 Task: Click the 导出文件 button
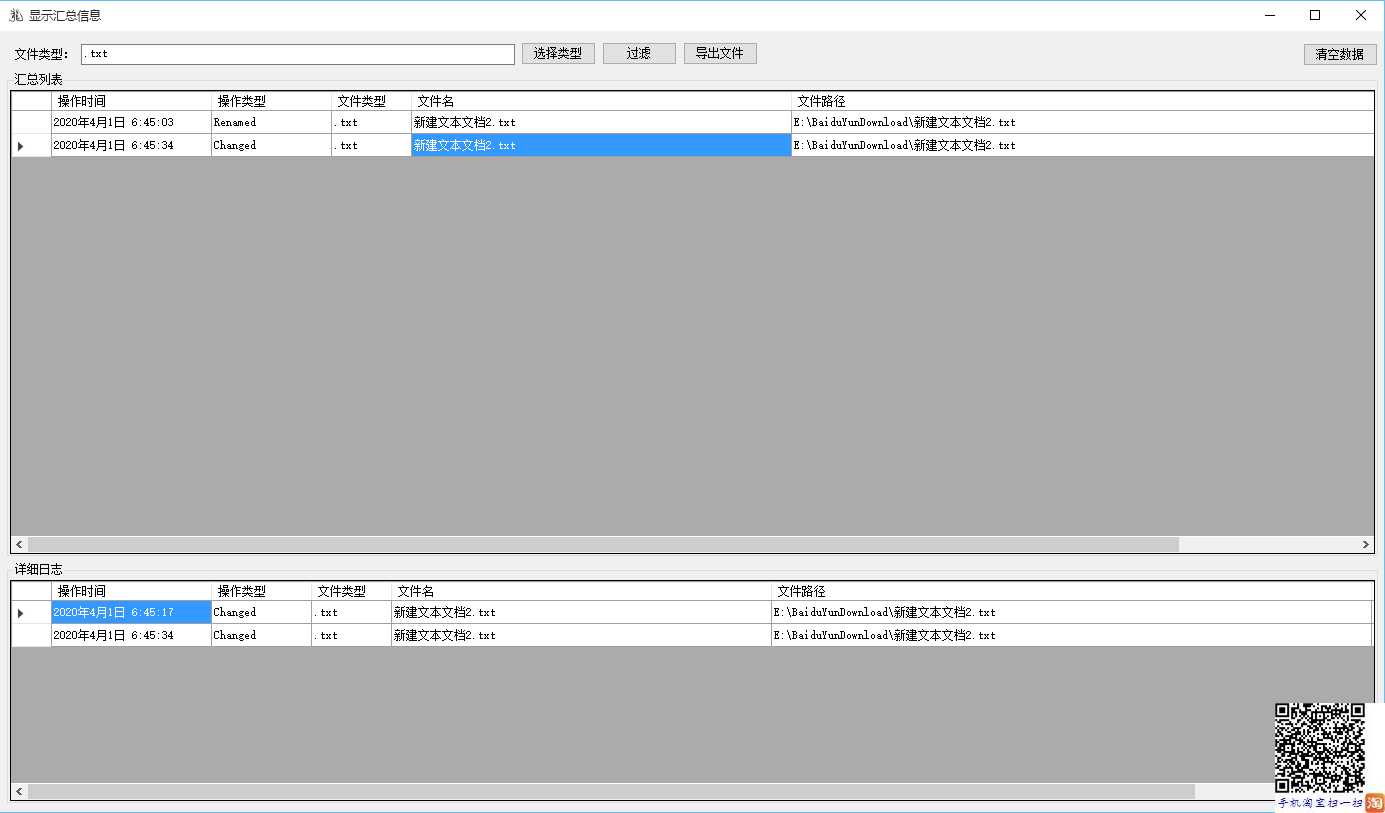pos(720,54)
